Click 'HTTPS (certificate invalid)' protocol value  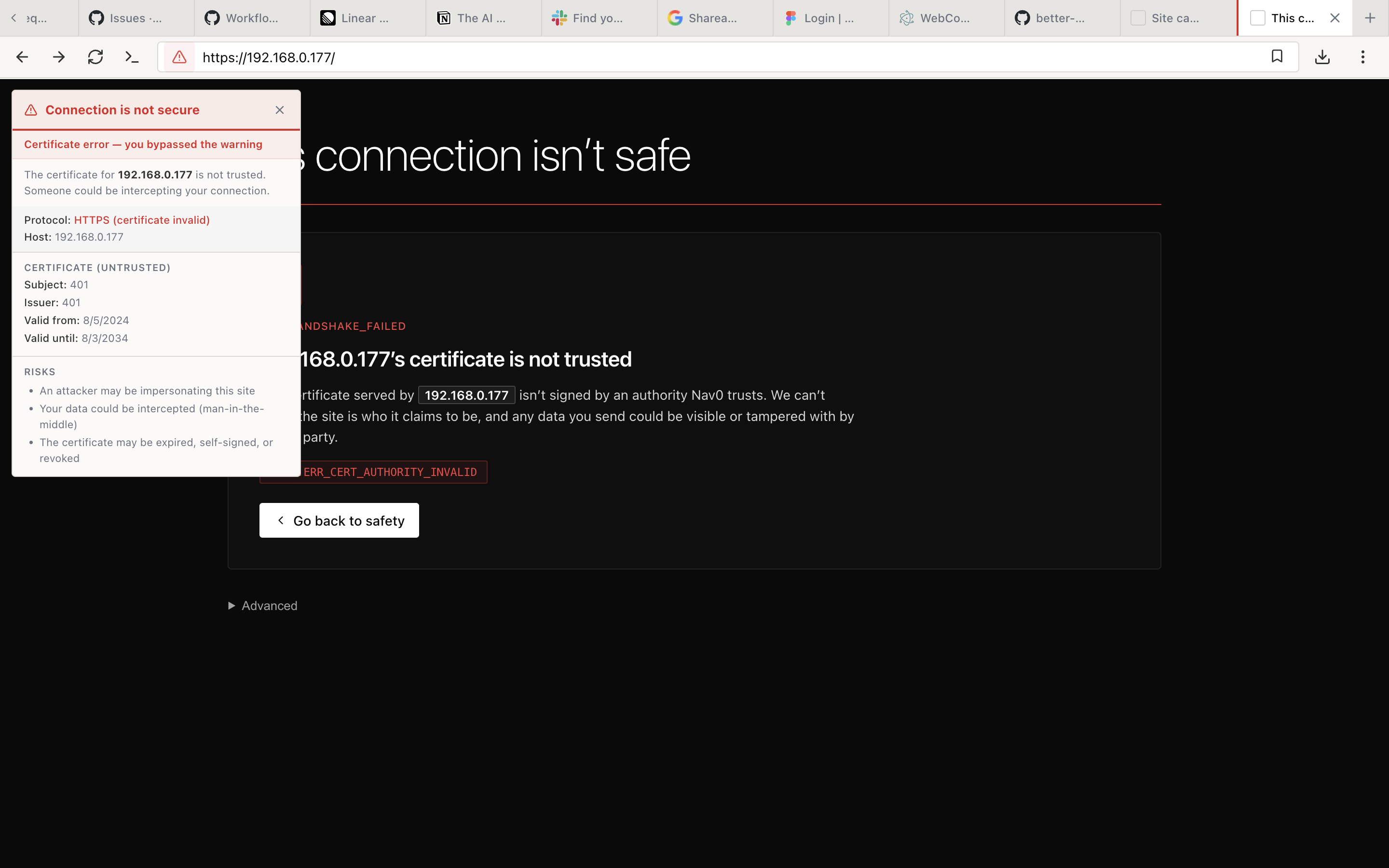pyautogui.click(x=142, y=220)
